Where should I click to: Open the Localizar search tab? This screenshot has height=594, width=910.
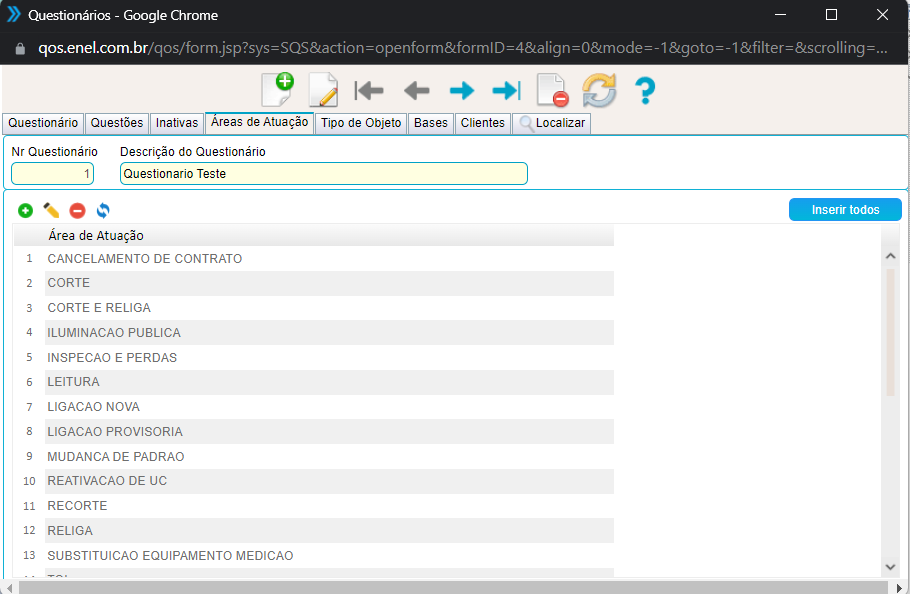coord(551,123)
